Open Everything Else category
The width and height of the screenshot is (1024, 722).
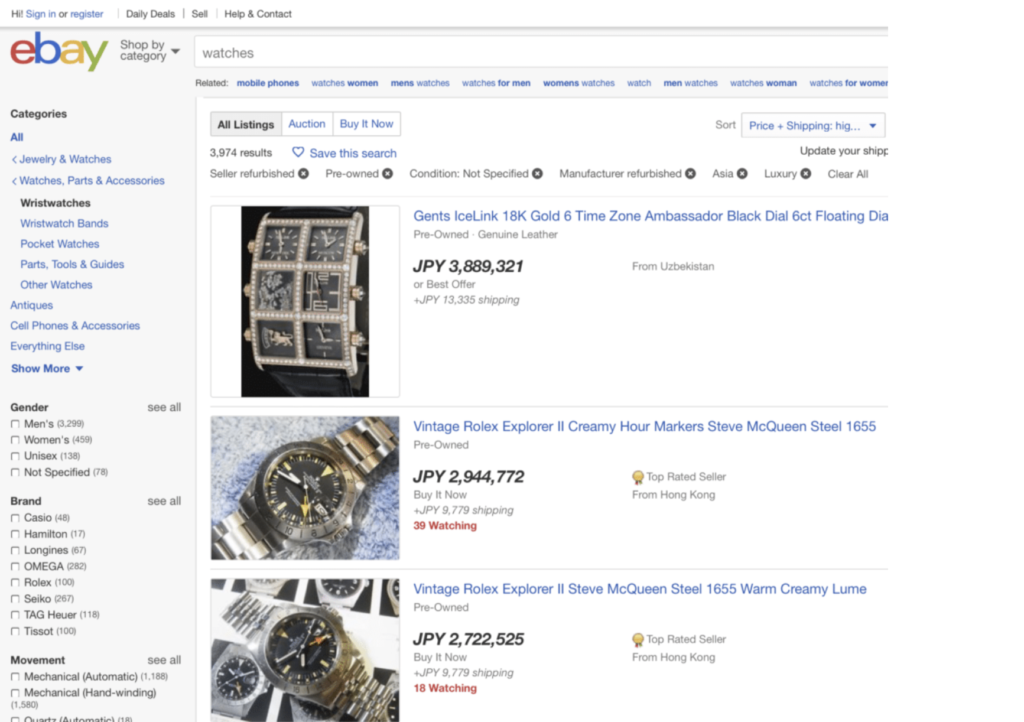coord(47,346)
